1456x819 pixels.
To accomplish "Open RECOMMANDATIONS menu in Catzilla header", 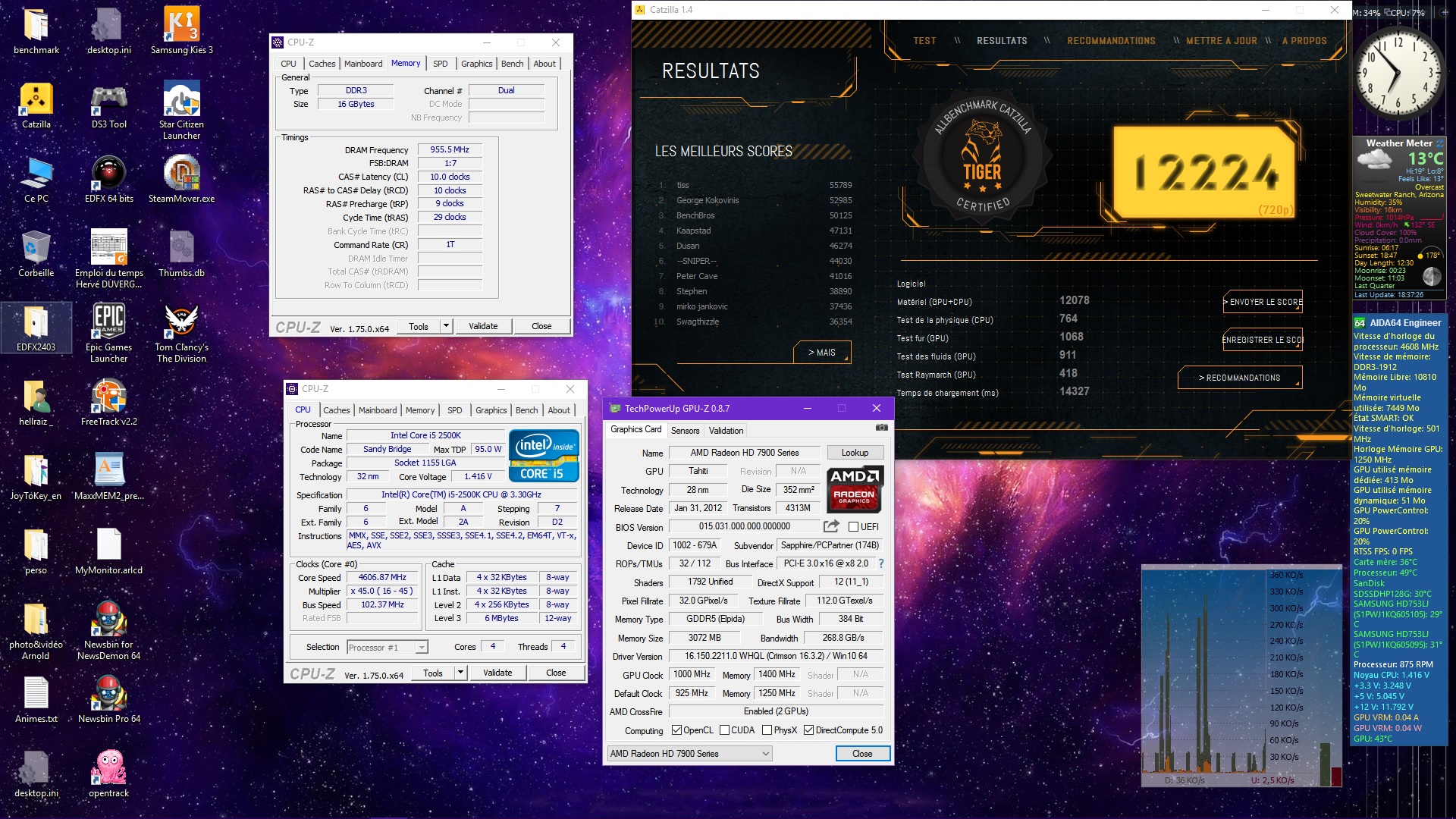I will [x=1111, y=41].
